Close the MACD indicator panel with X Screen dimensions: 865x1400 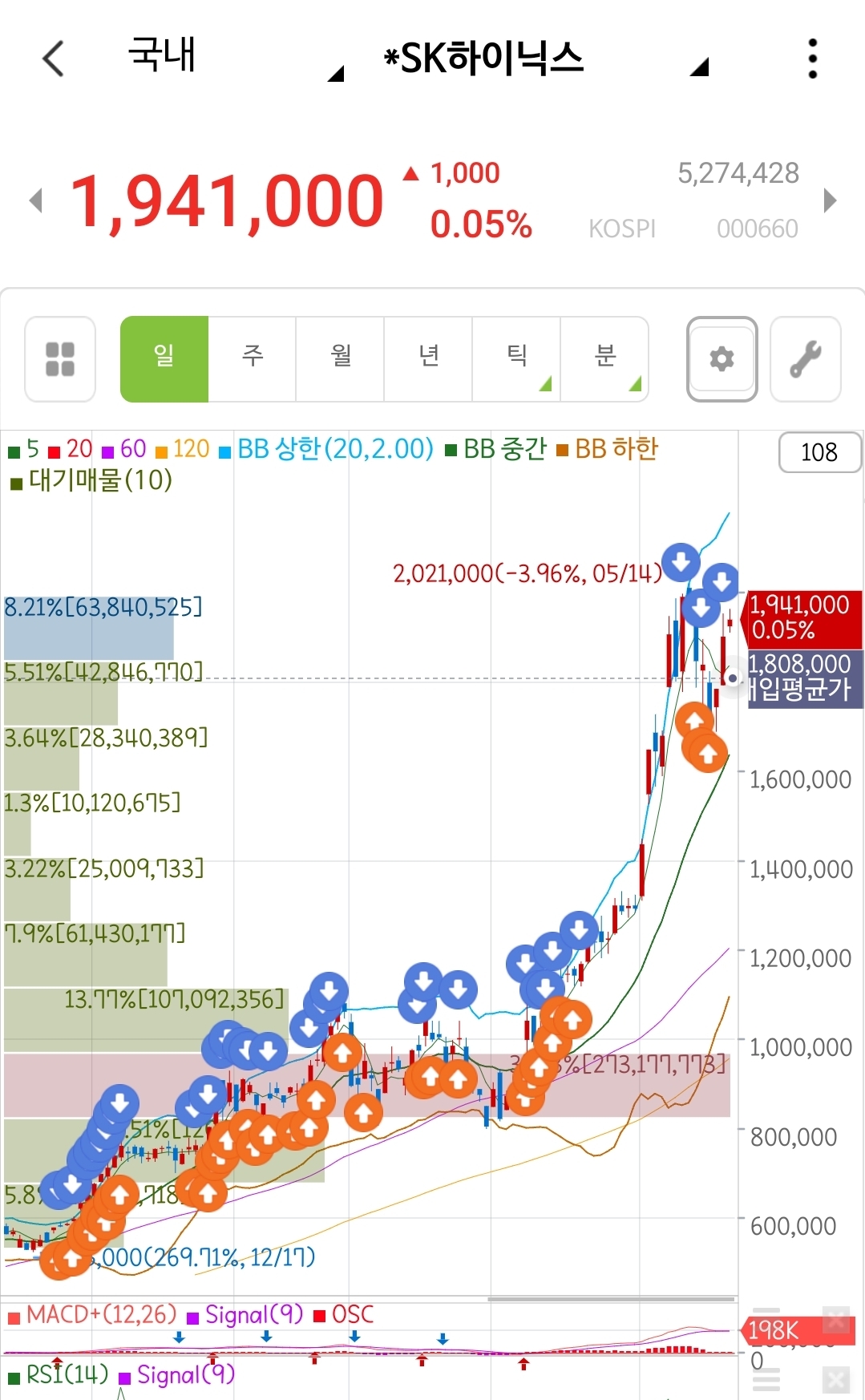[836, 1319]
